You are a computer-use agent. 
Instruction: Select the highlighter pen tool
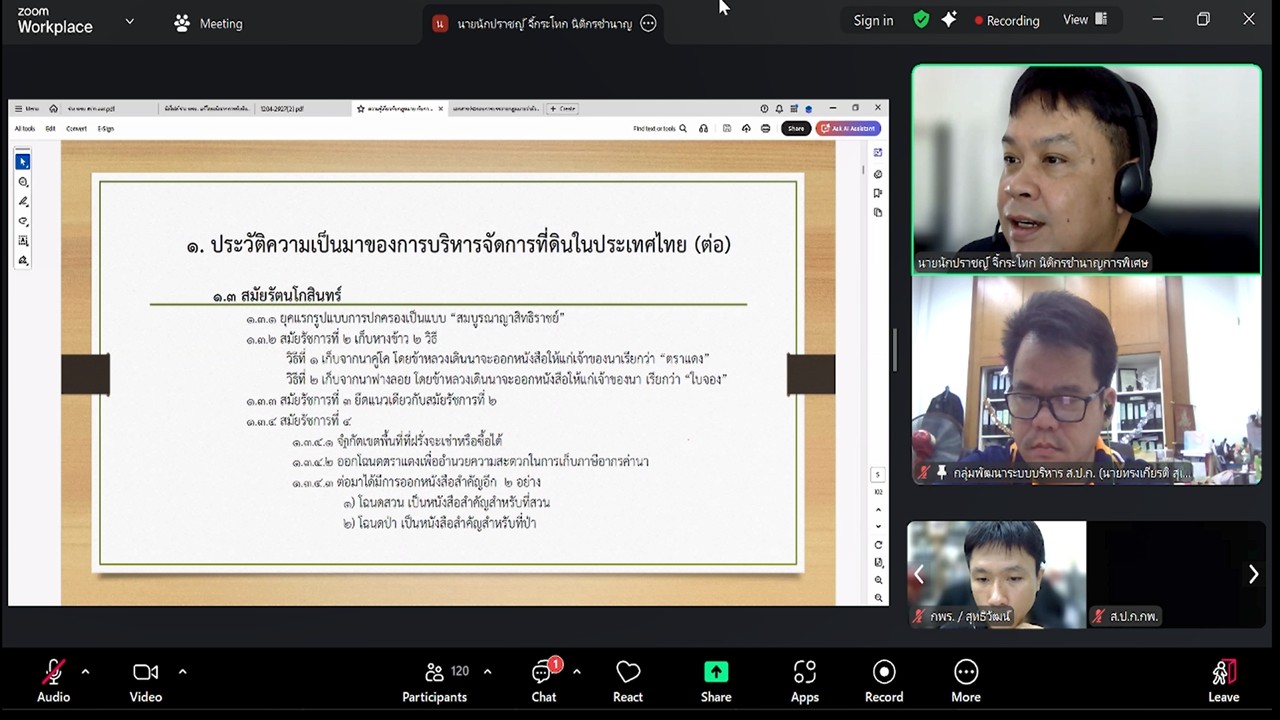point(21,201)
